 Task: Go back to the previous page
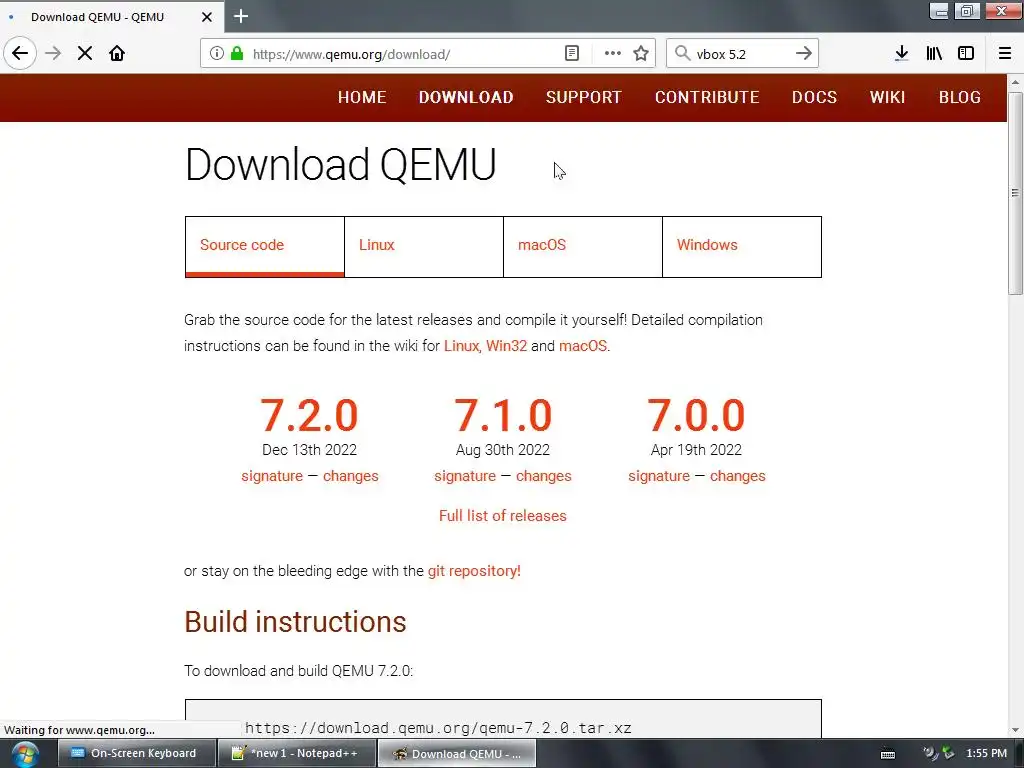click(x=20, y=54)
